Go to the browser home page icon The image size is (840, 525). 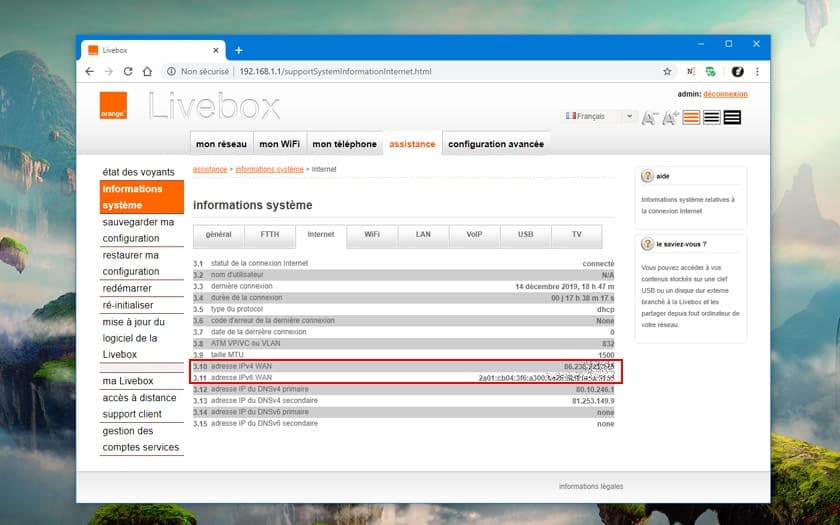pyautogui.click(x=147, y=71)
